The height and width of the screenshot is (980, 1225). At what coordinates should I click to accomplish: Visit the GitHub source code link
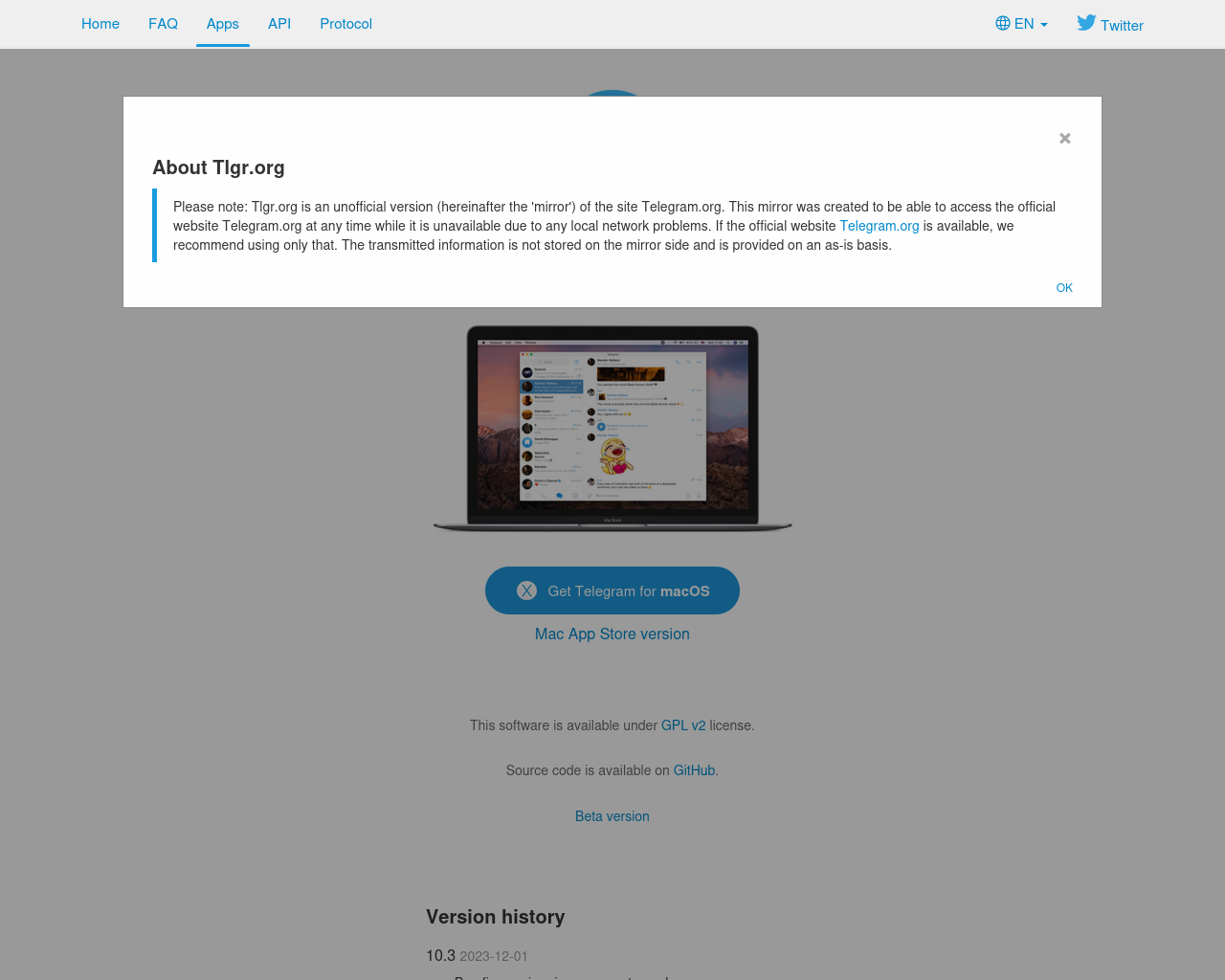694,770
